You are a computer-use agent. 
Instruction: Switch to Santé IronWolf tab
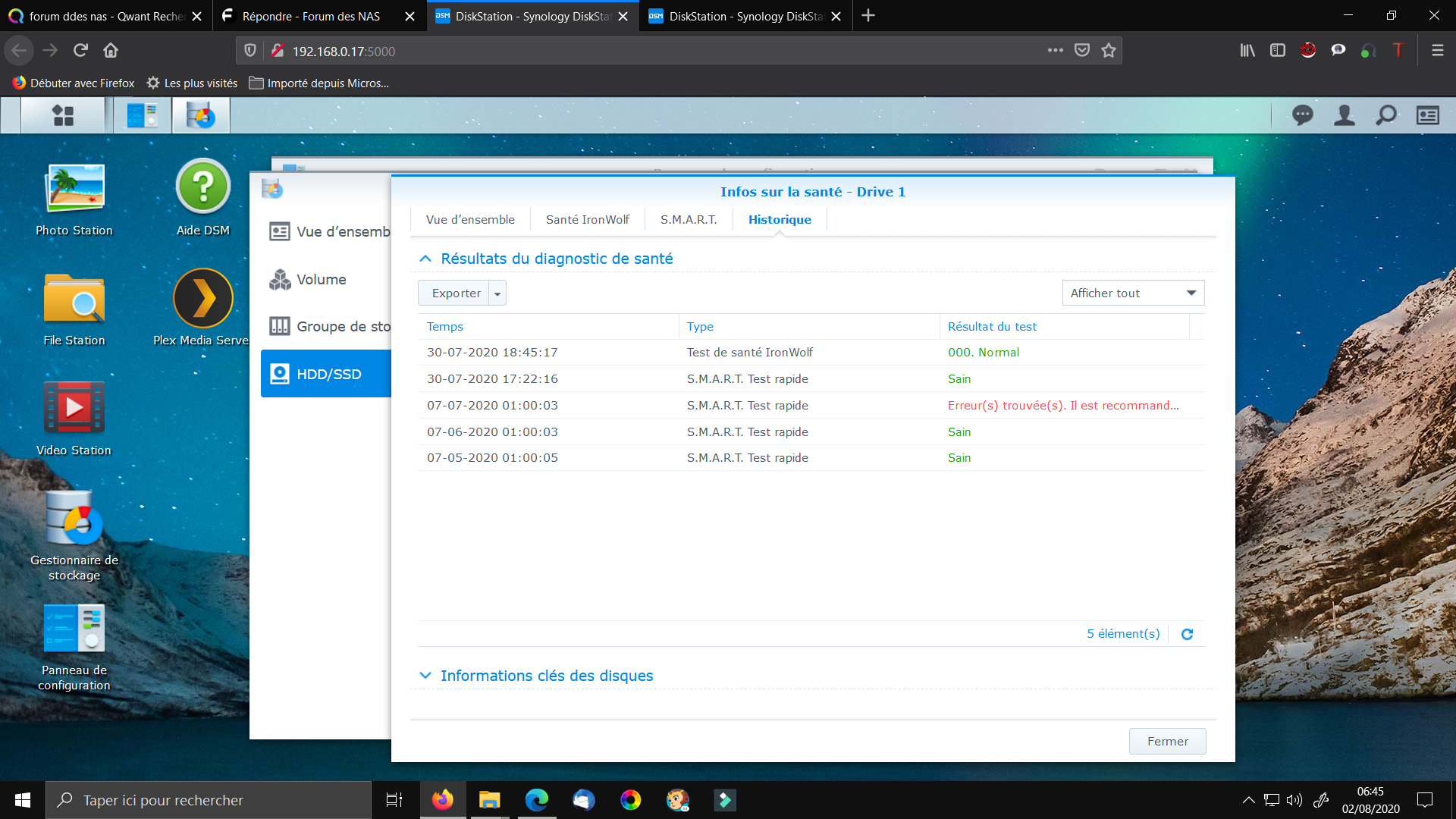click(x=587, y=220)
